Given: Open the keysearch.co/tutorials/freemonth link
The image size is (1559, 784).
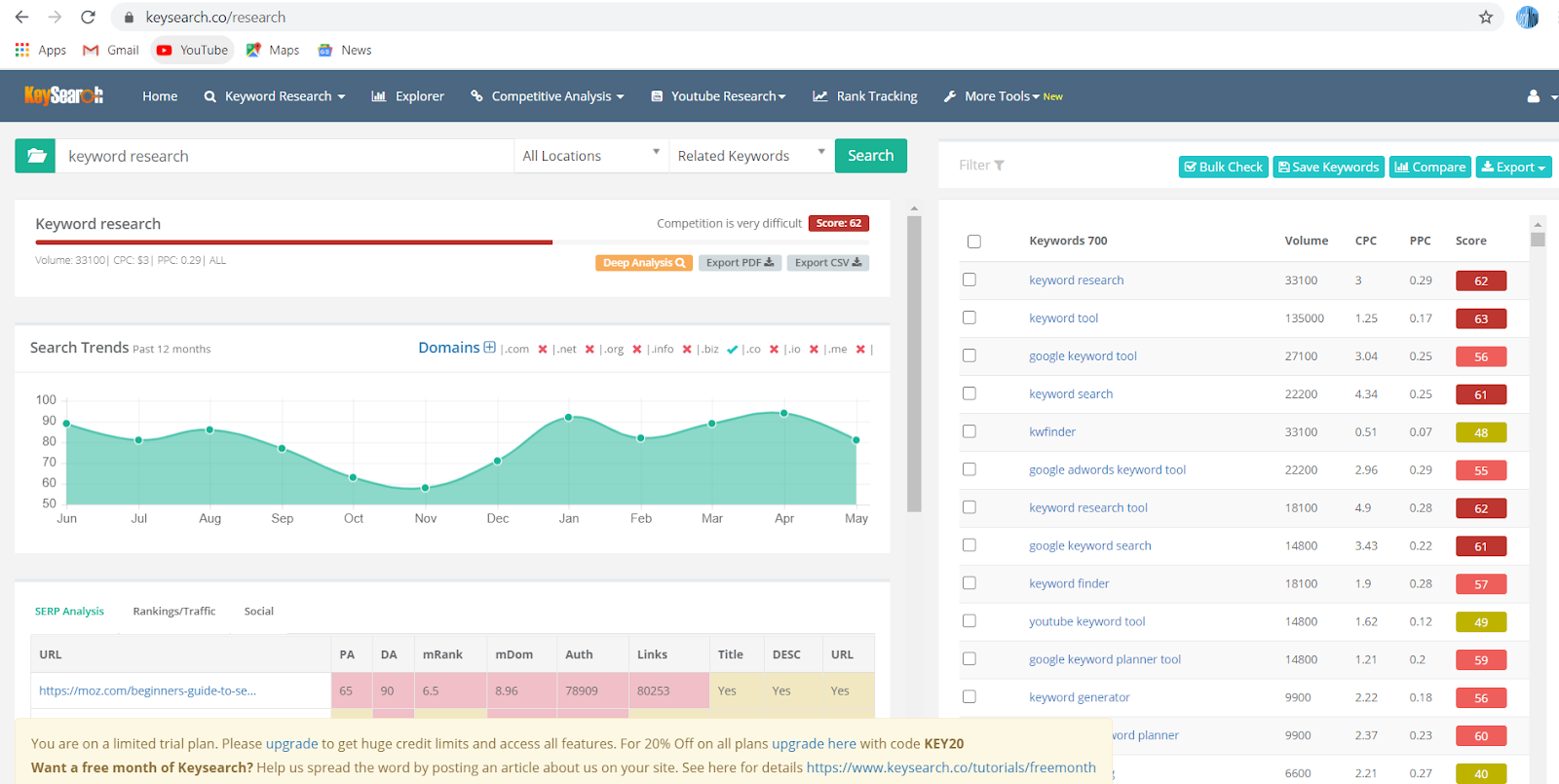Looking at the screenshot, I should 951,768.
